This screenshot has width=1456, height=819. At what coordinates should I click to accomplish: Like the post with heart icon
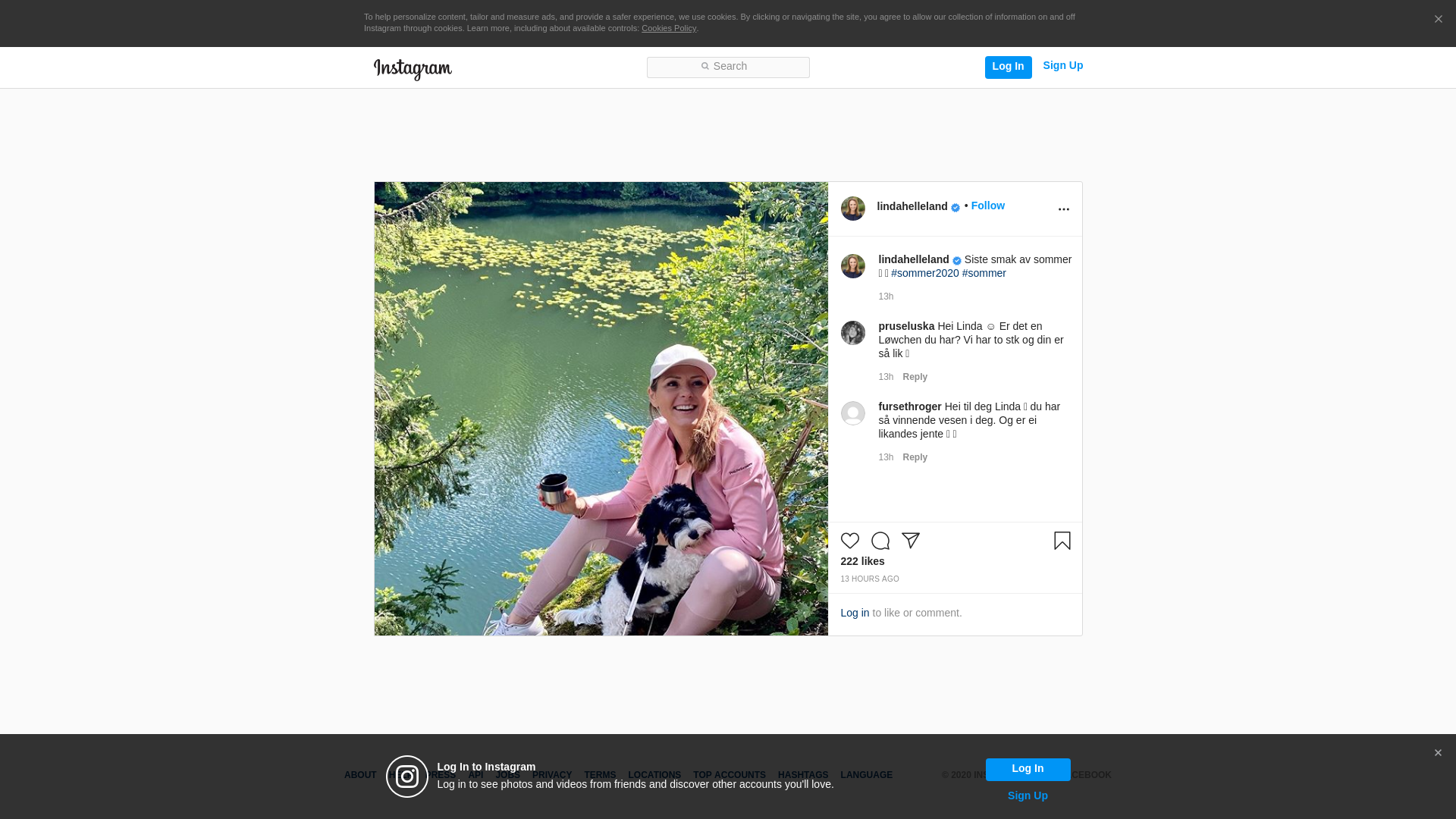tap(849, 541)
